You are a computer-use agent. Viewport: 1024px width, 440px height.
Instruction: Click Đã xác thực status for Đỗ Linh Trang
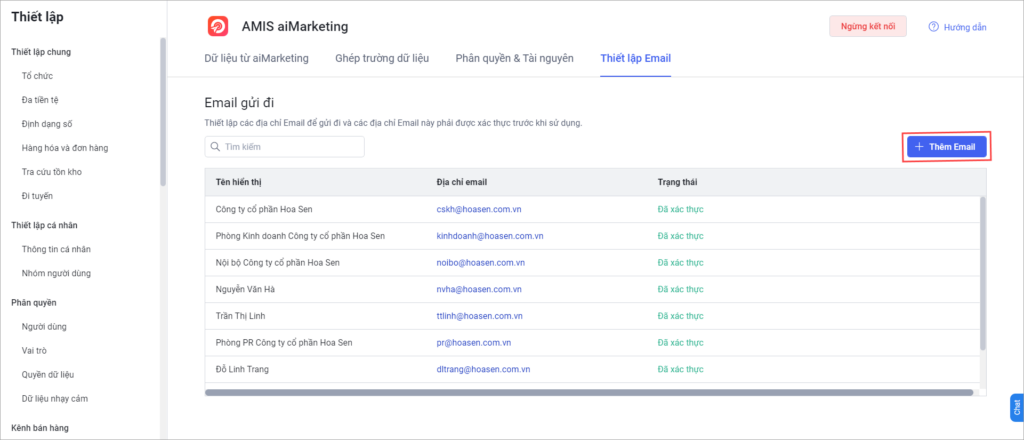pos(680,369)
